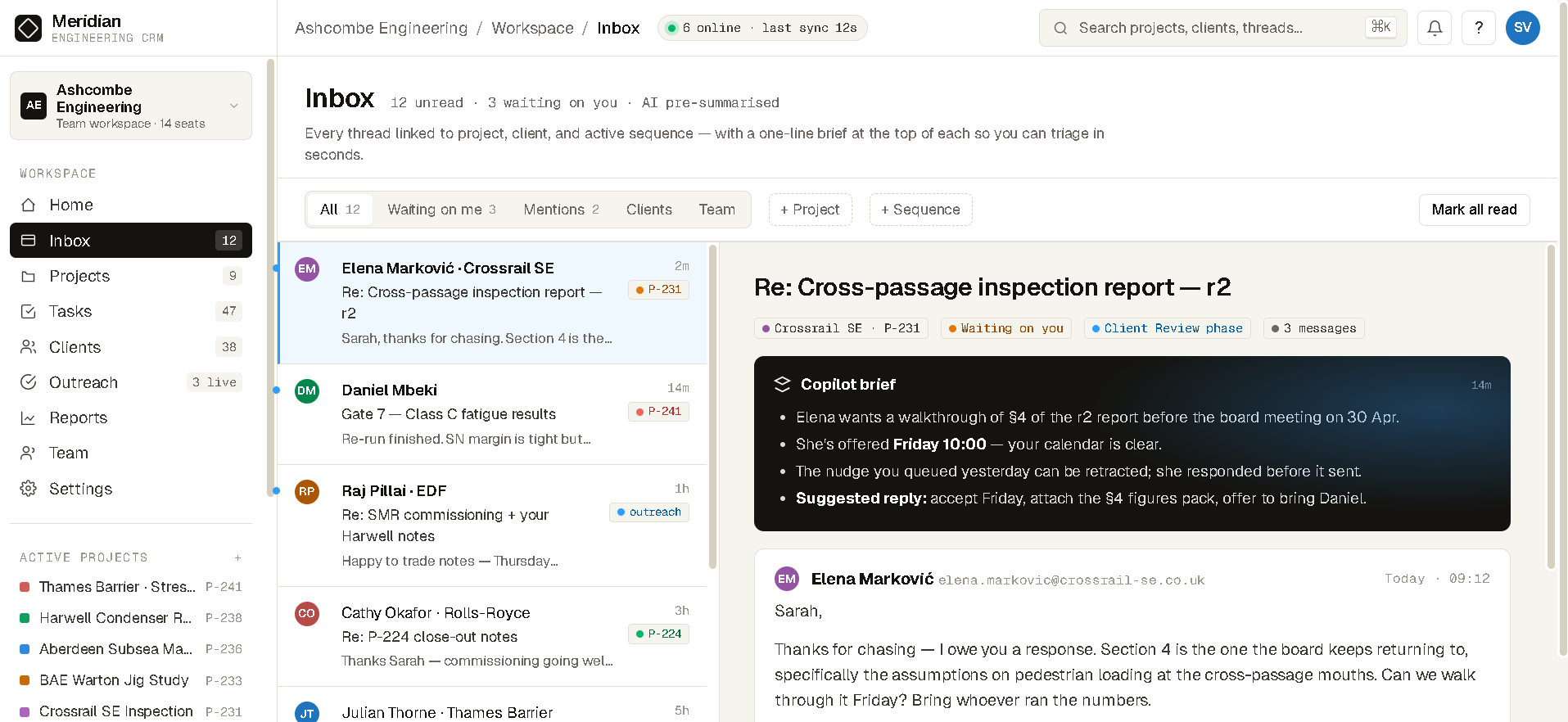Image resolution: width=1568 pixels, height=722 pixels.
Task: Click the 3 live Outreach badge
Action: pyautogui.click(x=215, y=382)
